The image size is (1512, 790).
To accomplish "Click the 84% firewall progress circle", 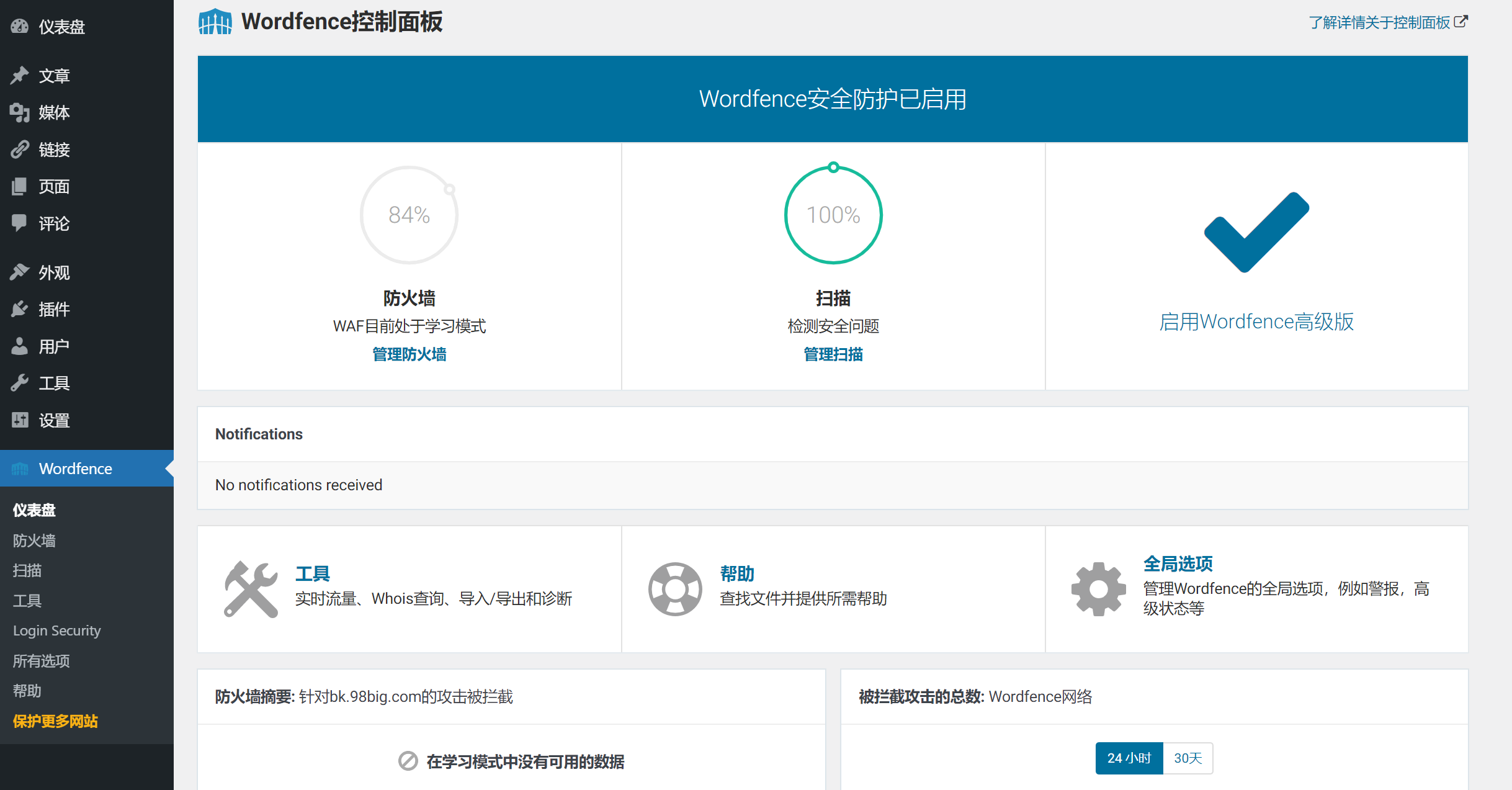I will pyautogui.click(x=409, y=215).
